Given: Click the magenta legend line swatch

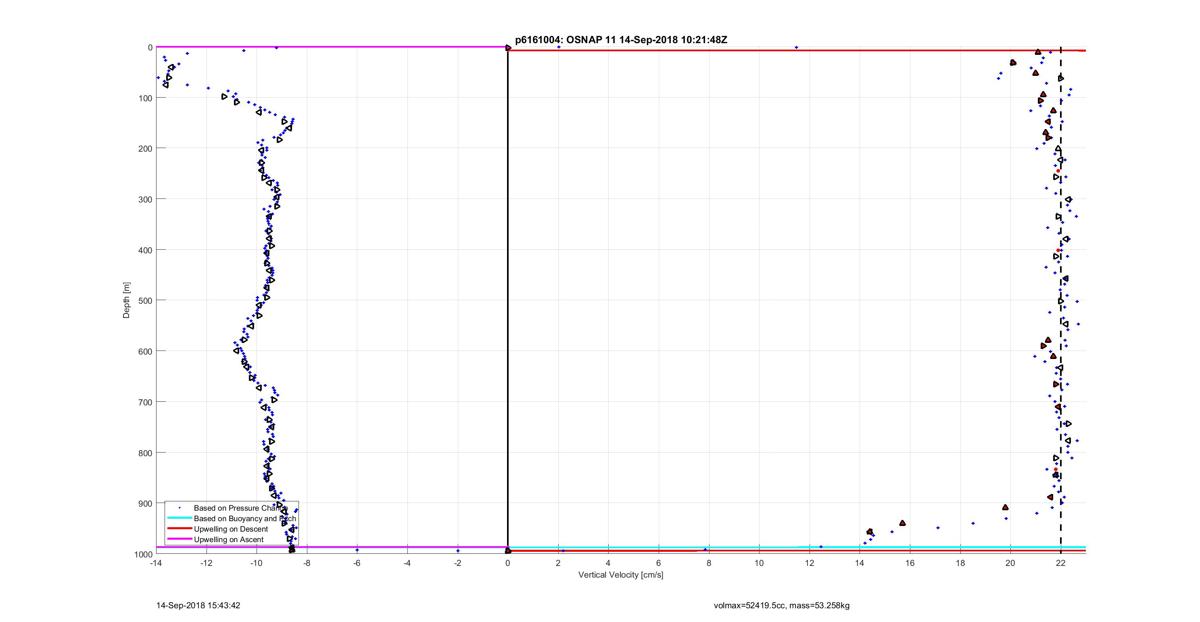Looking at the screenshot, I should point(179,539).
